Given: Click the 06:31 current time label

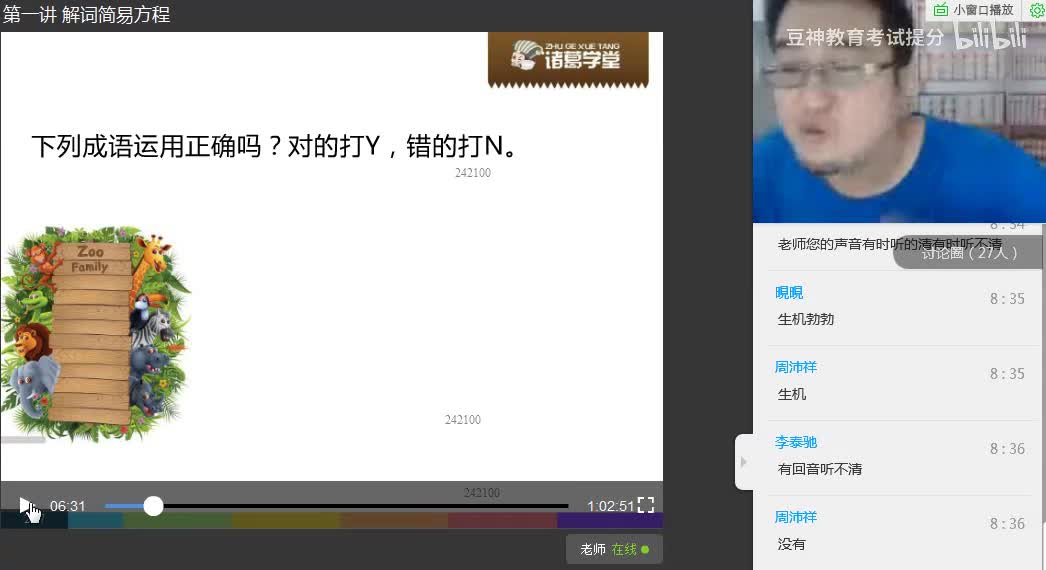Looking at the screenshot, I should 67,506.
